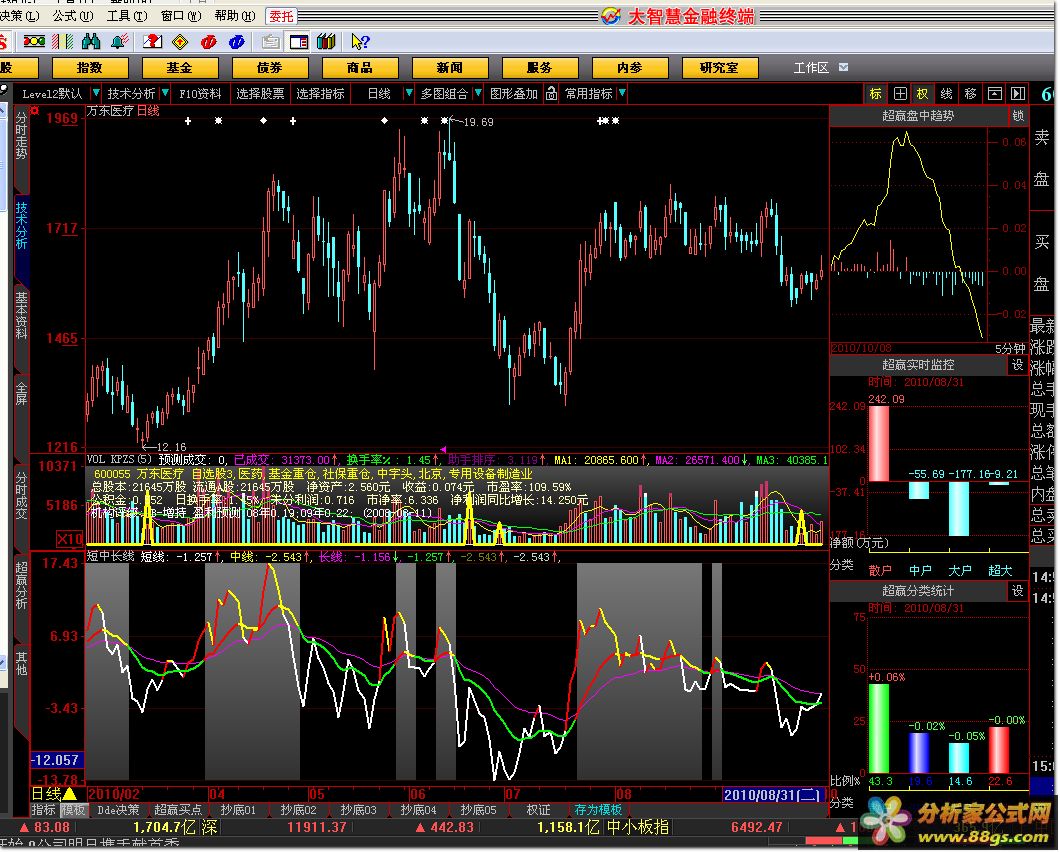Click the crosshair grid icon
The image size is (1060, 852).
pos(900,94)
